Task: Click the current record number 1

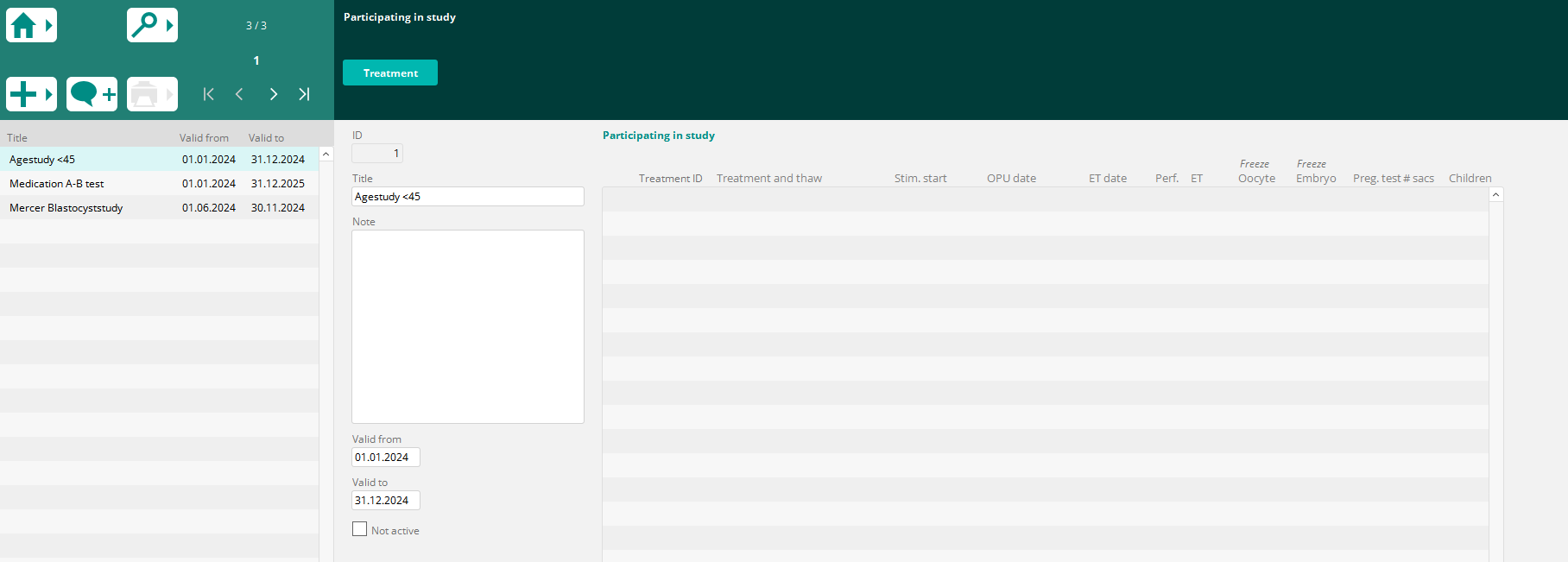Action: pyautogui.click(x=256, y=60)
